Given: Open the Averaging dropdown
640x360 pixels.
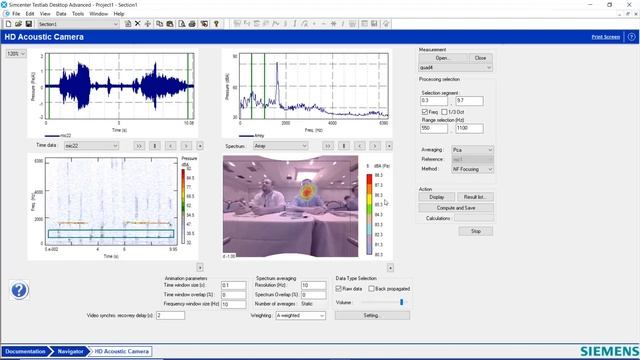Looking at the screenshot, I should point(472,150).
